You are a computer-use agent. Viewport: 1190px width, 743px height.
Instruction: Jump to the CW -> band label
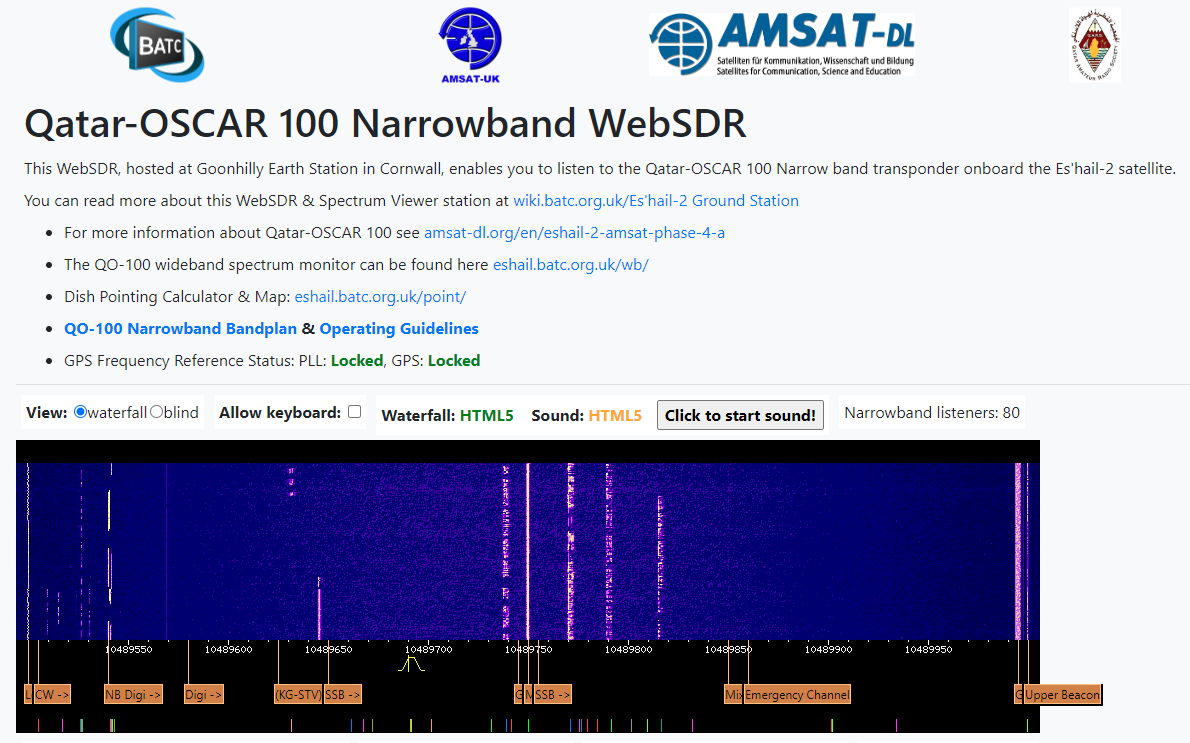pos(52,694)
